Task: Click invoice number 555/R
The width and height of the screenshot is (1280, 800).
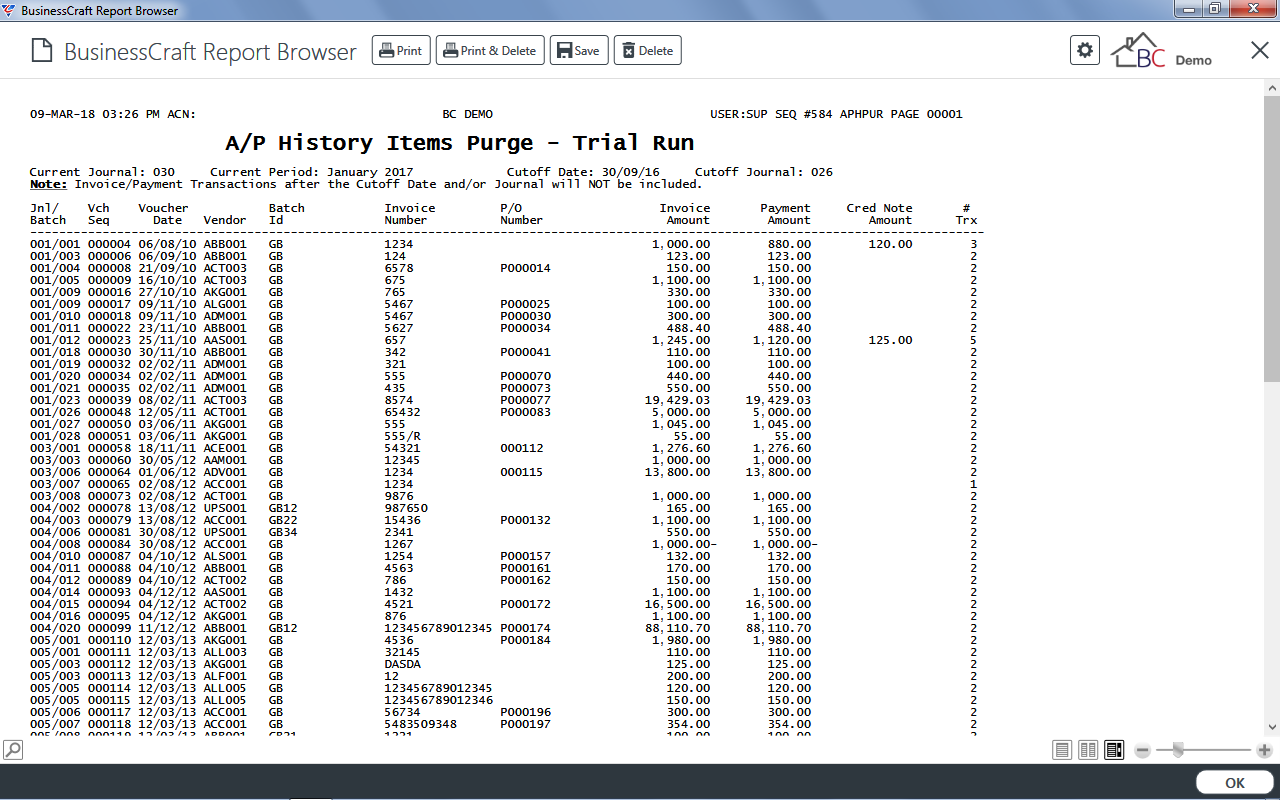Action: (x=403, y=436)
